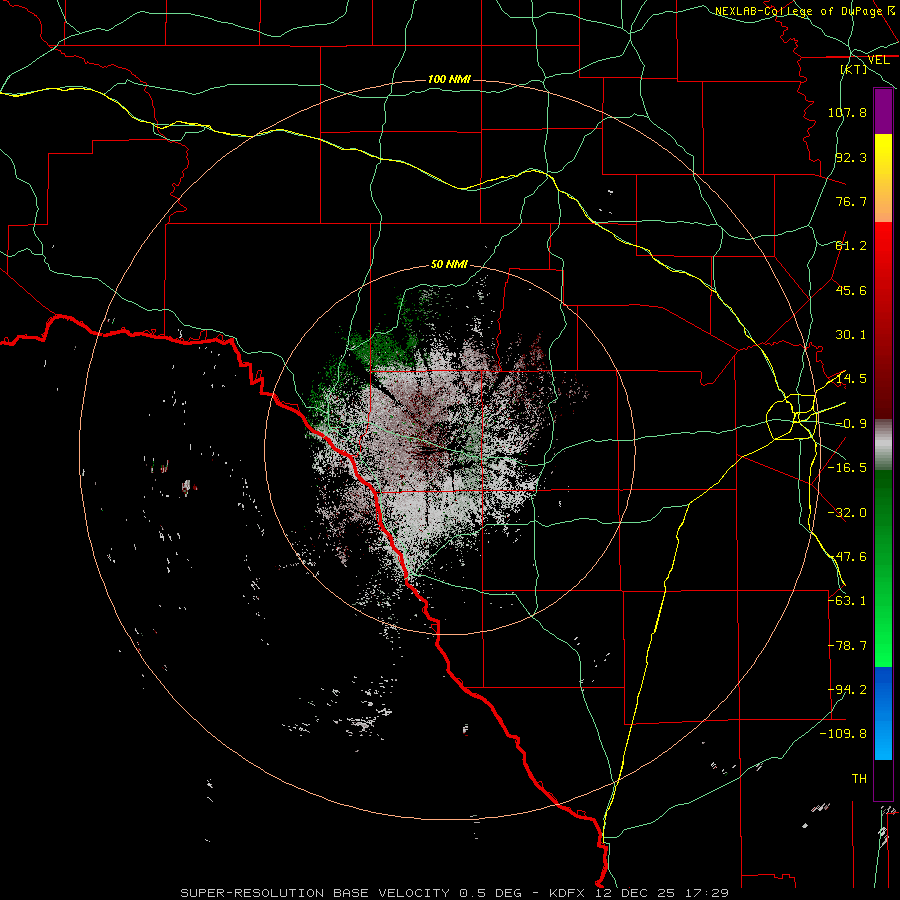Click the 50 NMI range ring label

449,264
